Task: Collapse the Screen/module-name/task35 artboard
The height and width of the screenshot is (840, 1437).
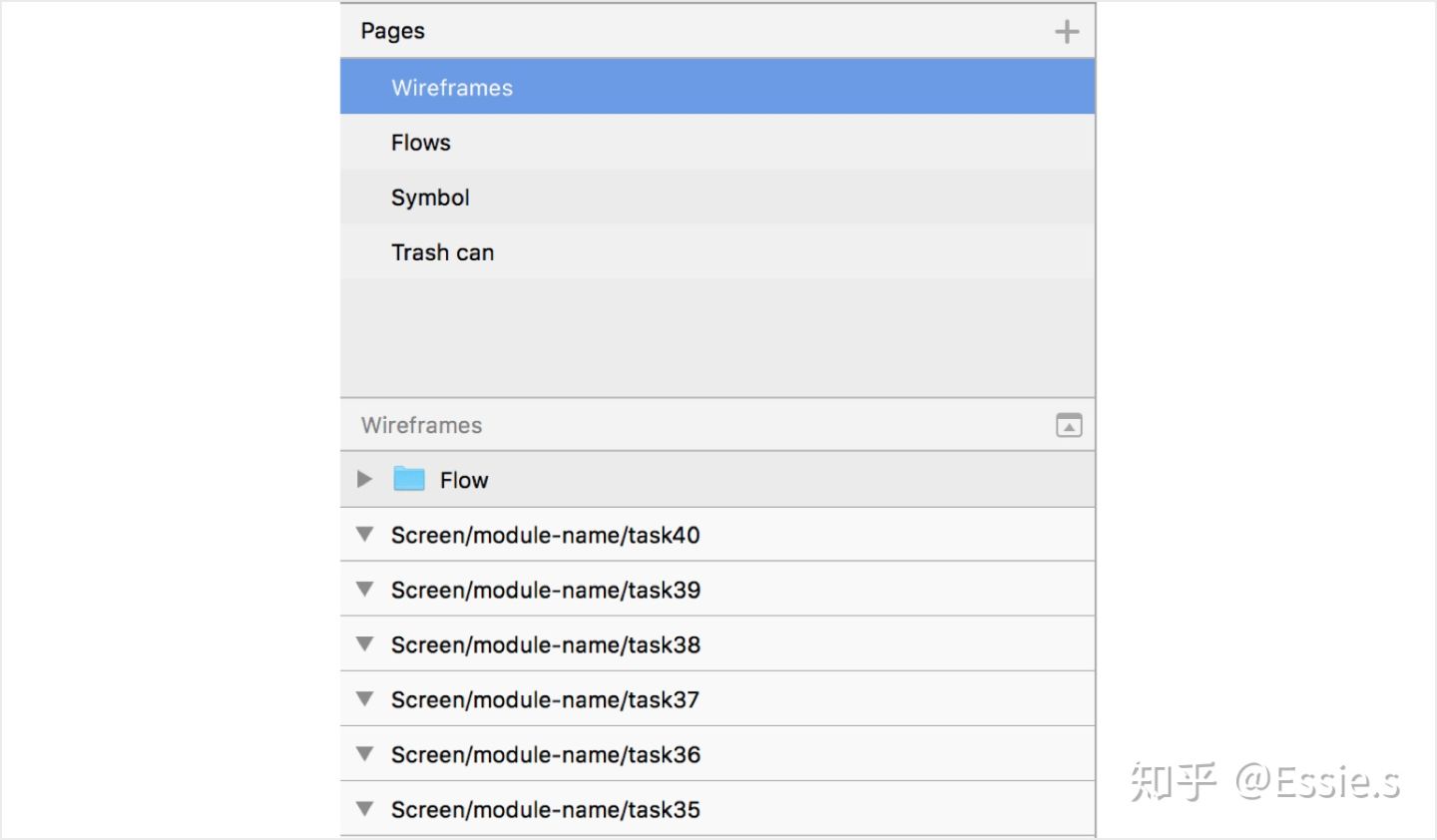Action: pos(365,809)
